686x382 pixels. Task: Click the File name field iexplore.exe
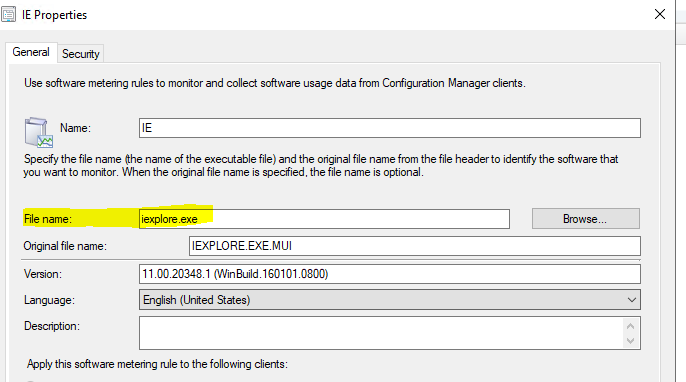(x=324, y=219)
